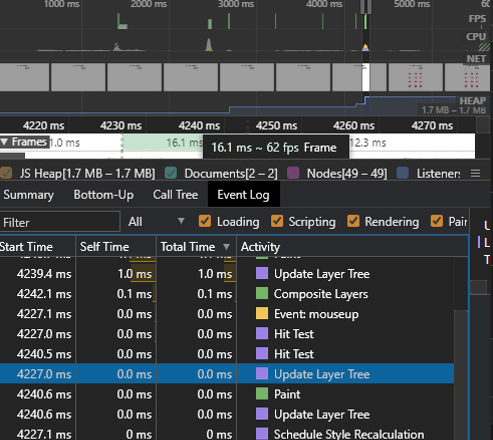The image size is (493, 440).
Task: Sort by the Self Time column
Action: 116,247
